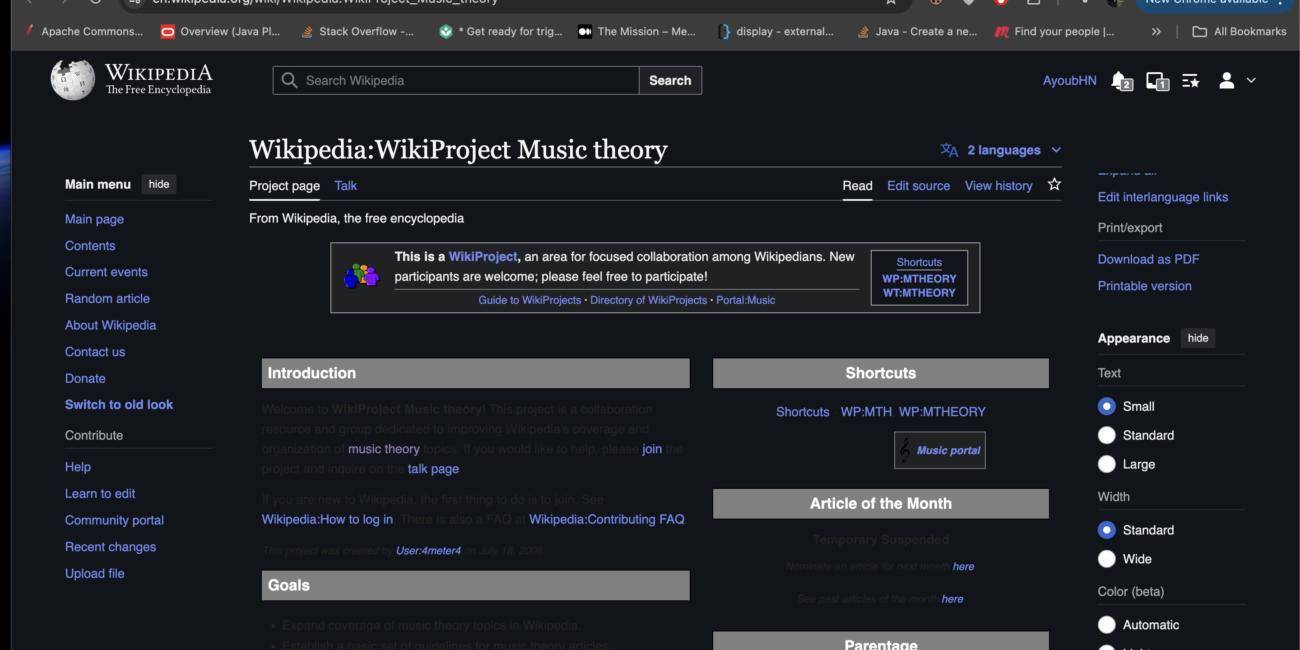Open display - external... bookmark
The height and width of the screenshot is (650, 1300).
(776, 32)
